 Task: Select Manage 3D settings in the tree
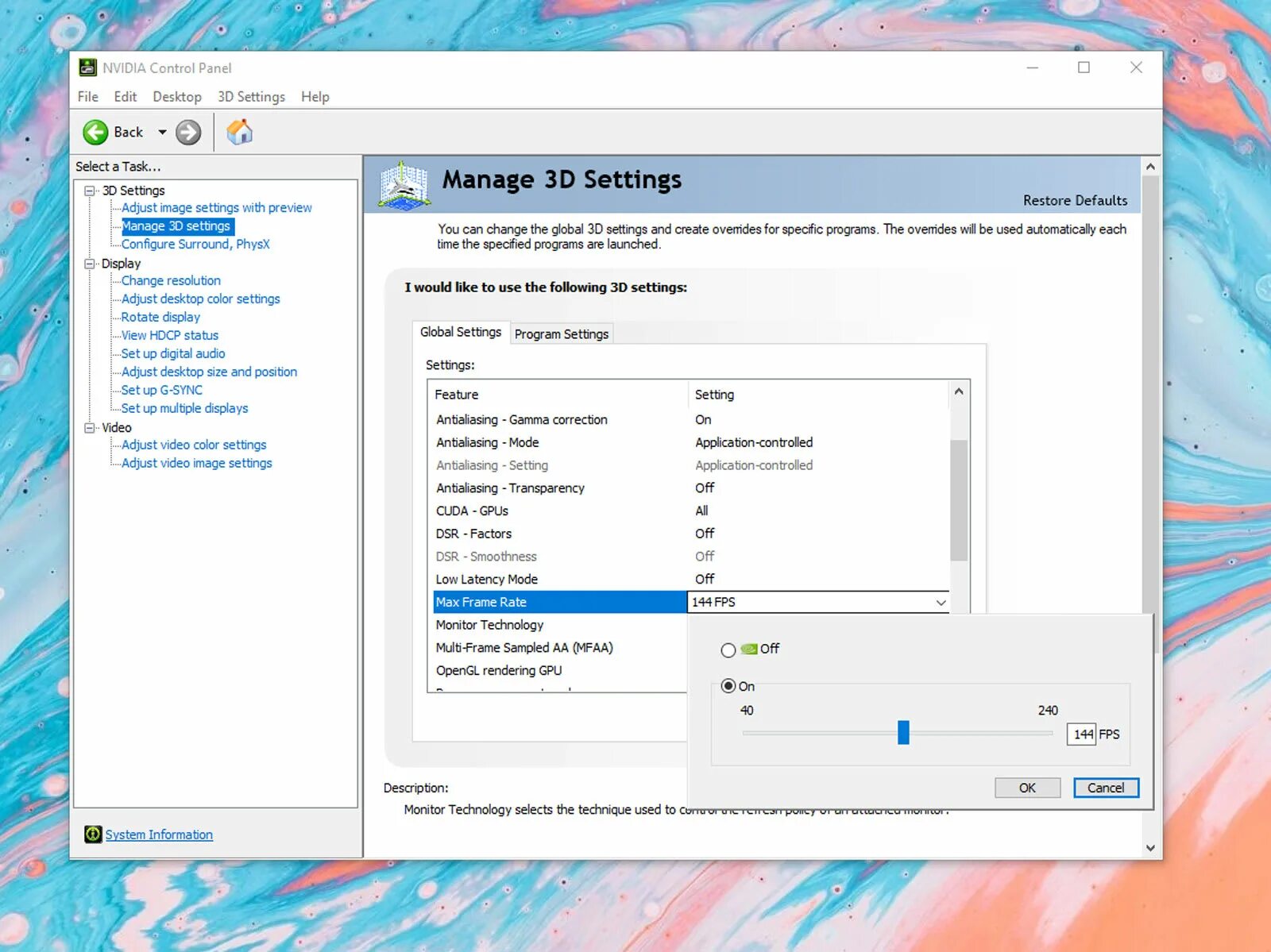[176, 225]
